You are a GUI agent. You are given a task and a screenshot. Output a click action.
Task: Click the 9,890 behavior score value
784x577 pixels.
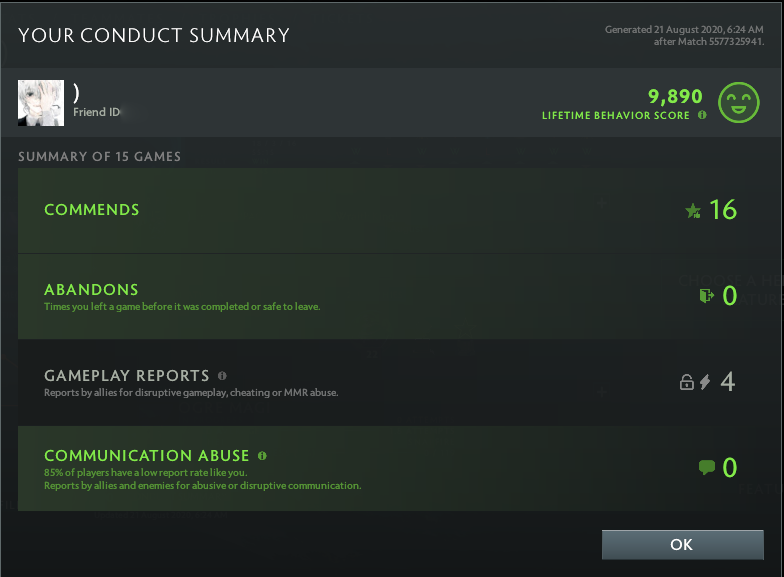coord(675,96)
